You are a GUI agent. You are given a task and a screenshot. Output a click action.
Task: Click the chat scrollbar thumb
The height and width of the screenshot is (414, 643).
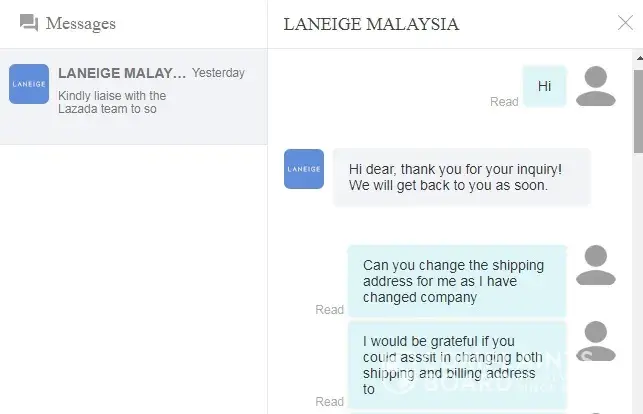(638, 111)
